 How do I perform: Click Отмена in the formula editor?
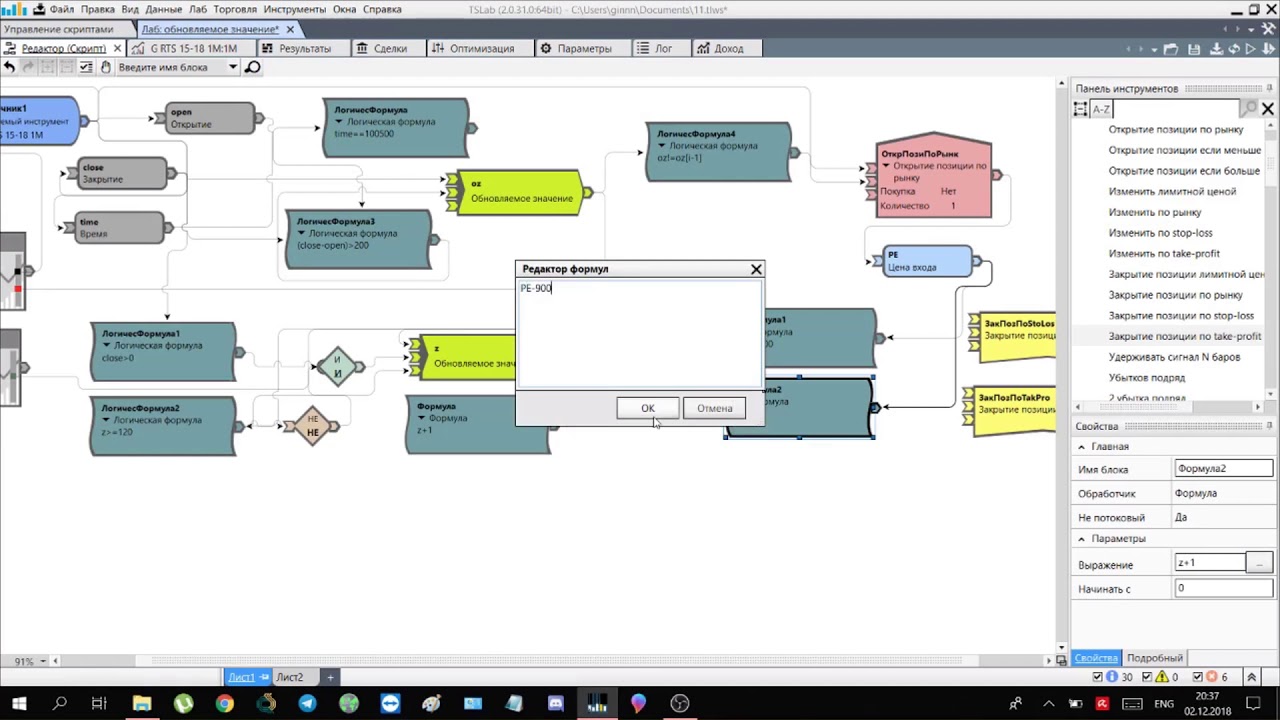tap(715, 408)
